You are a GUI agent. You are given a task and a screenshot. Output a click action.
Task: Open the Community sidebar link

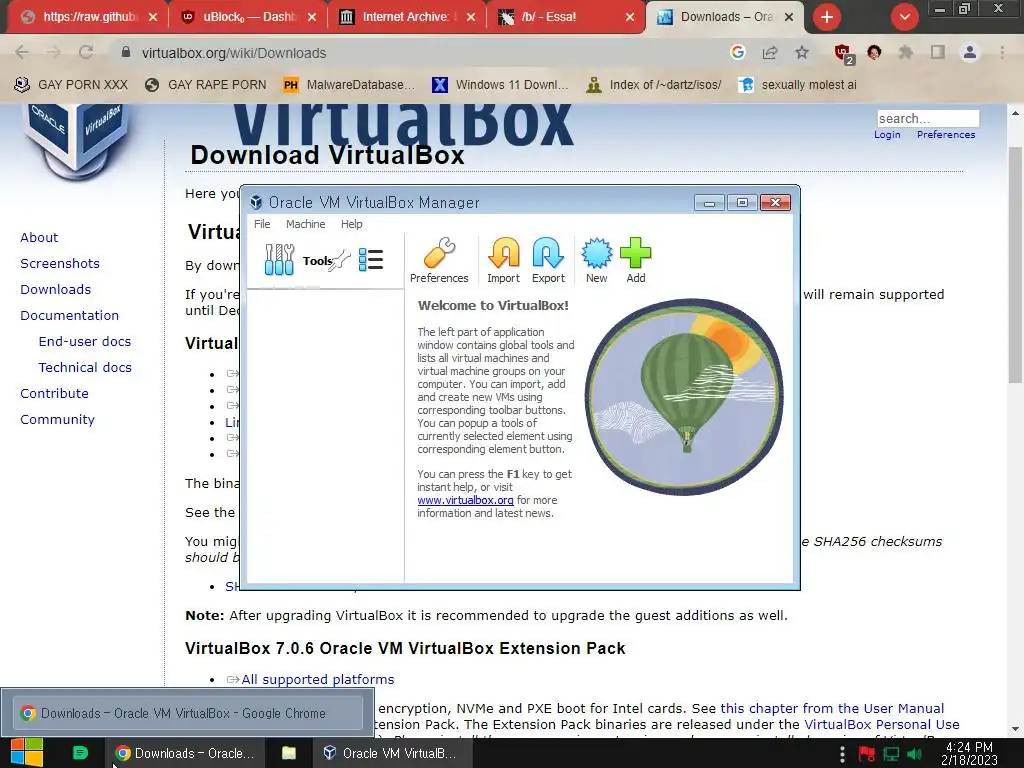(57, 420)
